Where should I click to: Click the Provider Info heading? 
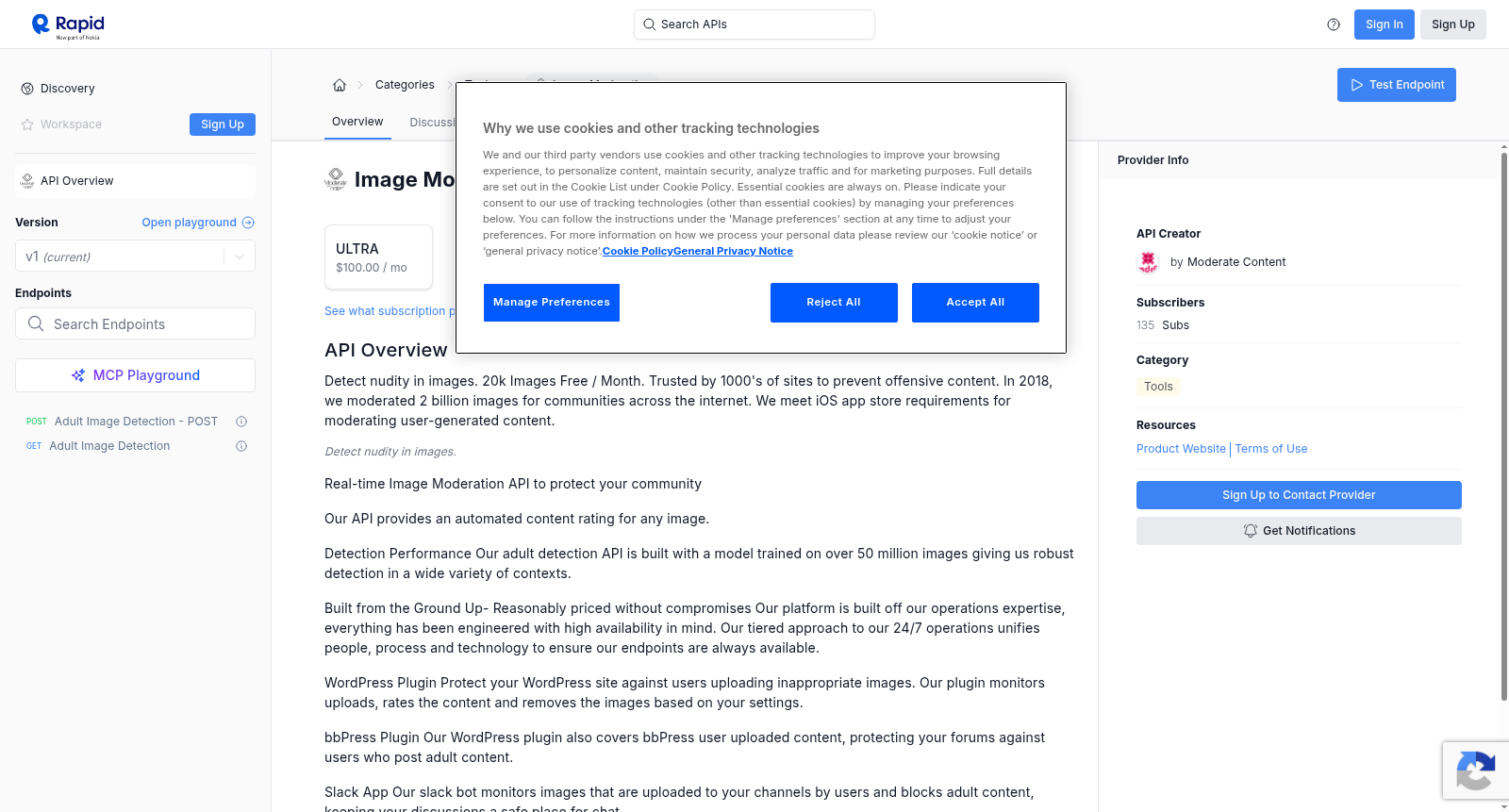pyautogui.click(x=1152, y=160)
